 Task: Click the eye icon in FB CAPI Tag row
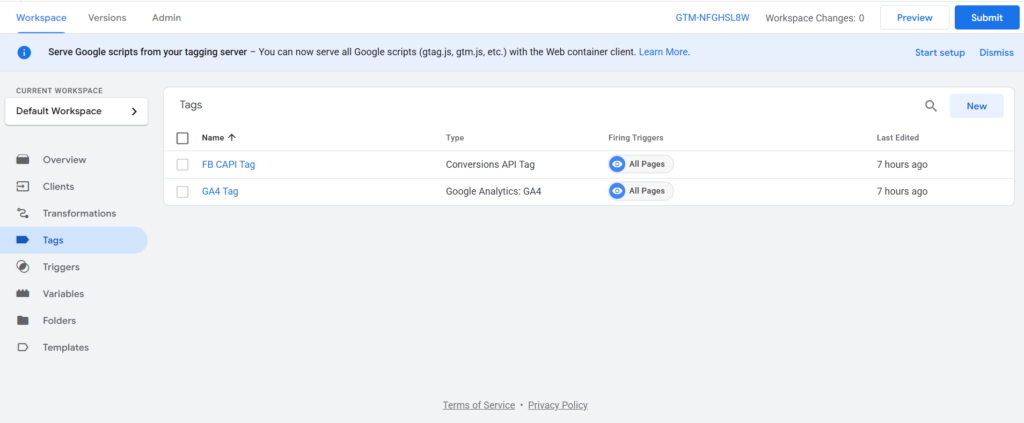tap(617, 164)
